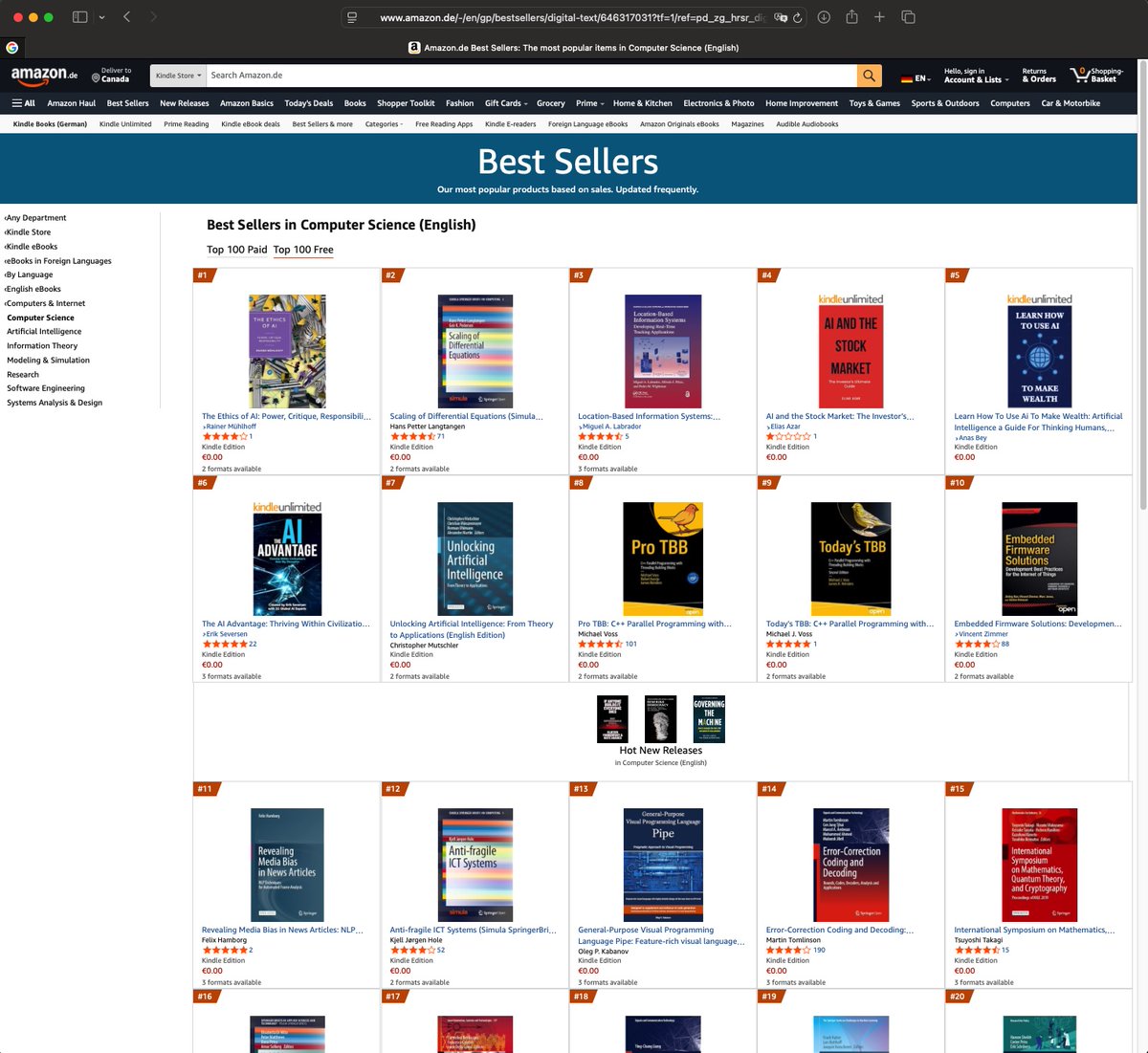
Task: Click Safari sidebar toggle icon
Action: [x=80, y=17]
